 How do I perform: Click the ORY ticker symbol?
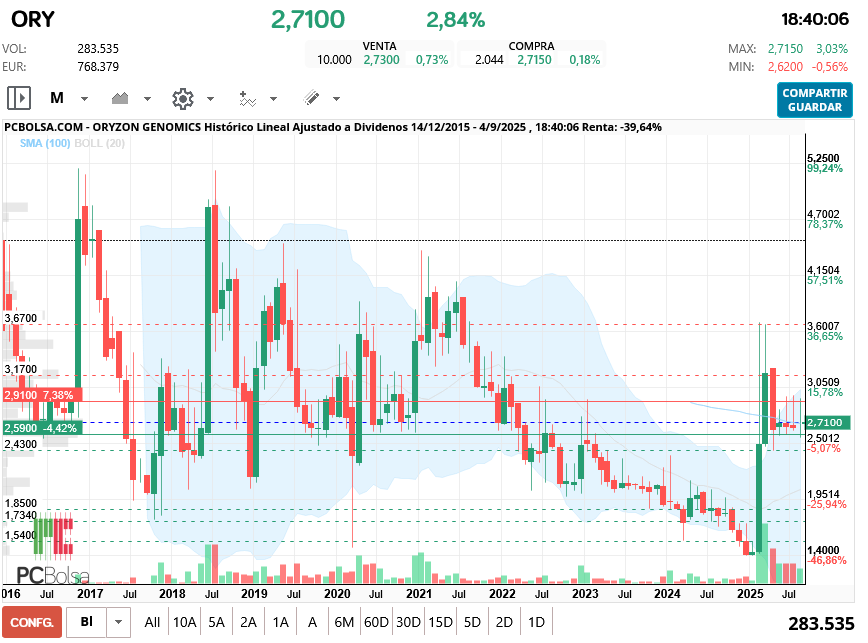[33, 19]
